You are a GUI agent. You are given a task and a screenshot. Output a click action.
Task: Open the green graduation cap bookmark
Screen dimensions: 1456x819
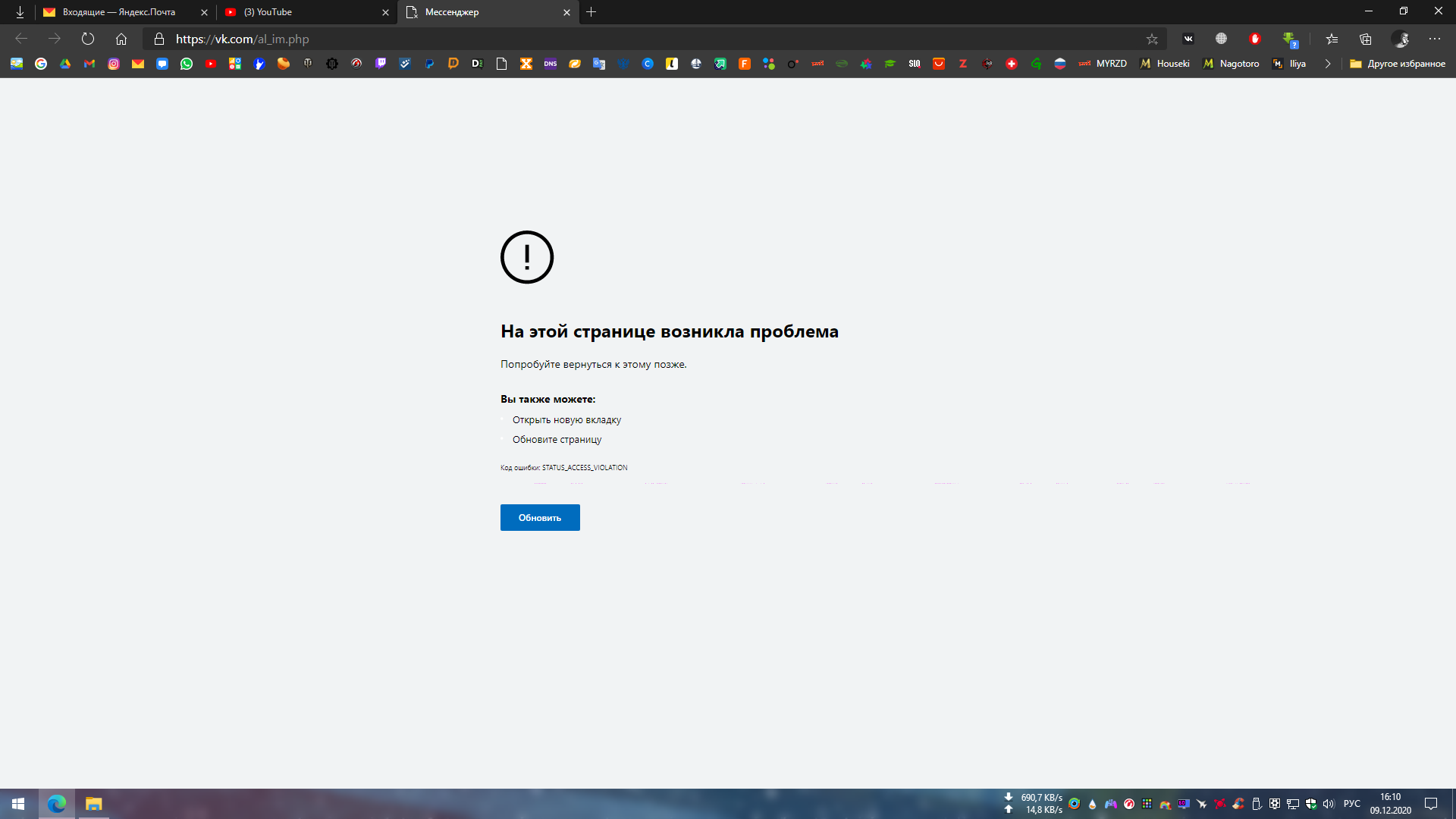(890, 64)
